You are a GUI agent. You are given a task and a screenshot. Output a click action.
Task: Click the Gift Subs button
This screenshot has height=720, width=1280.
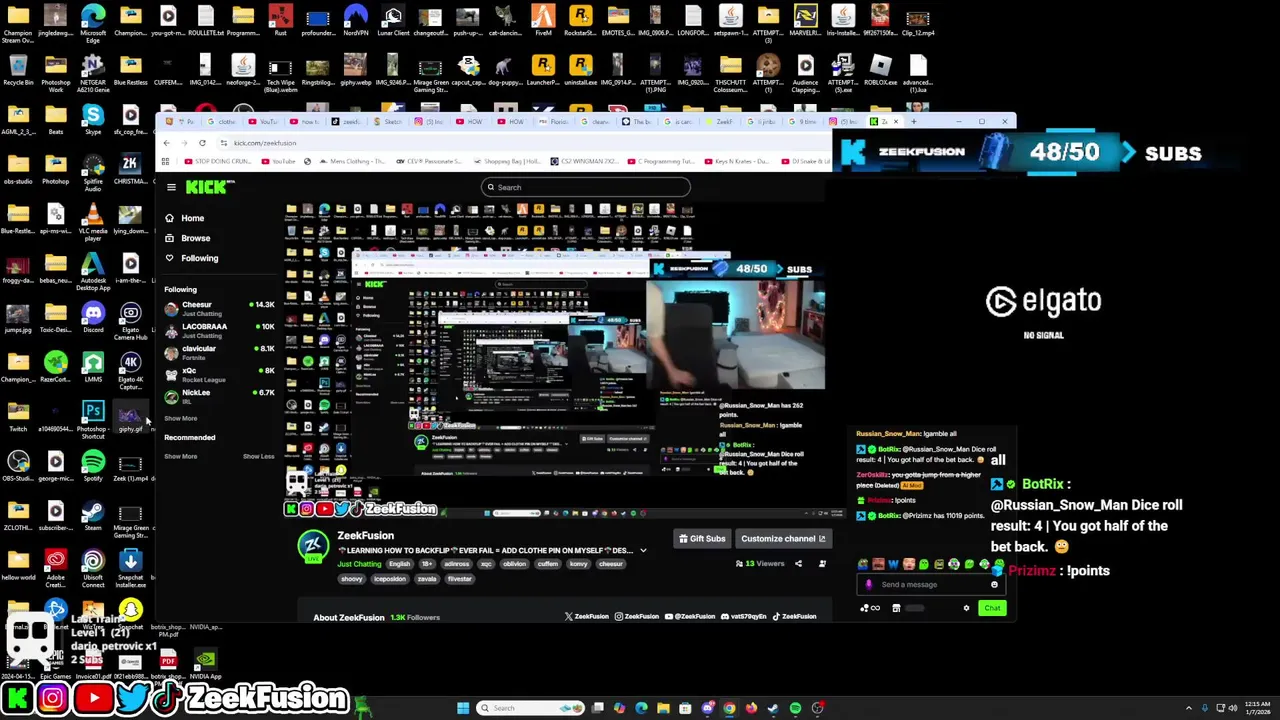click(x=702, y=538)
